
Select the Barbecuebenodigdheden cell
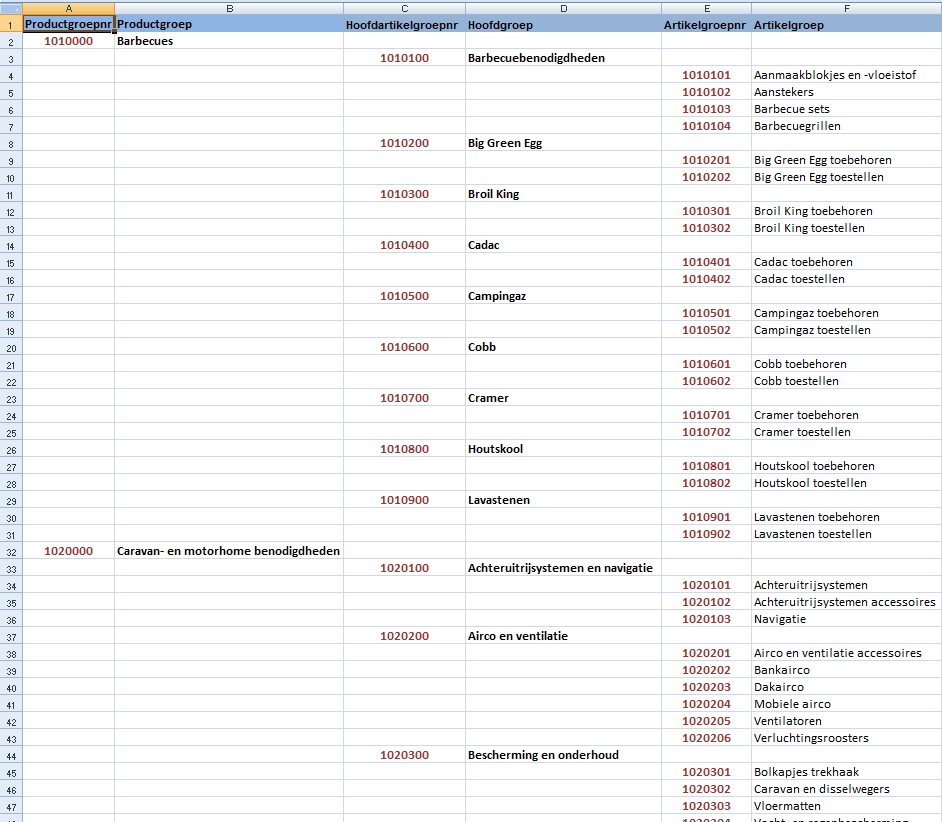pyautogui.click(x=564, y=58)
